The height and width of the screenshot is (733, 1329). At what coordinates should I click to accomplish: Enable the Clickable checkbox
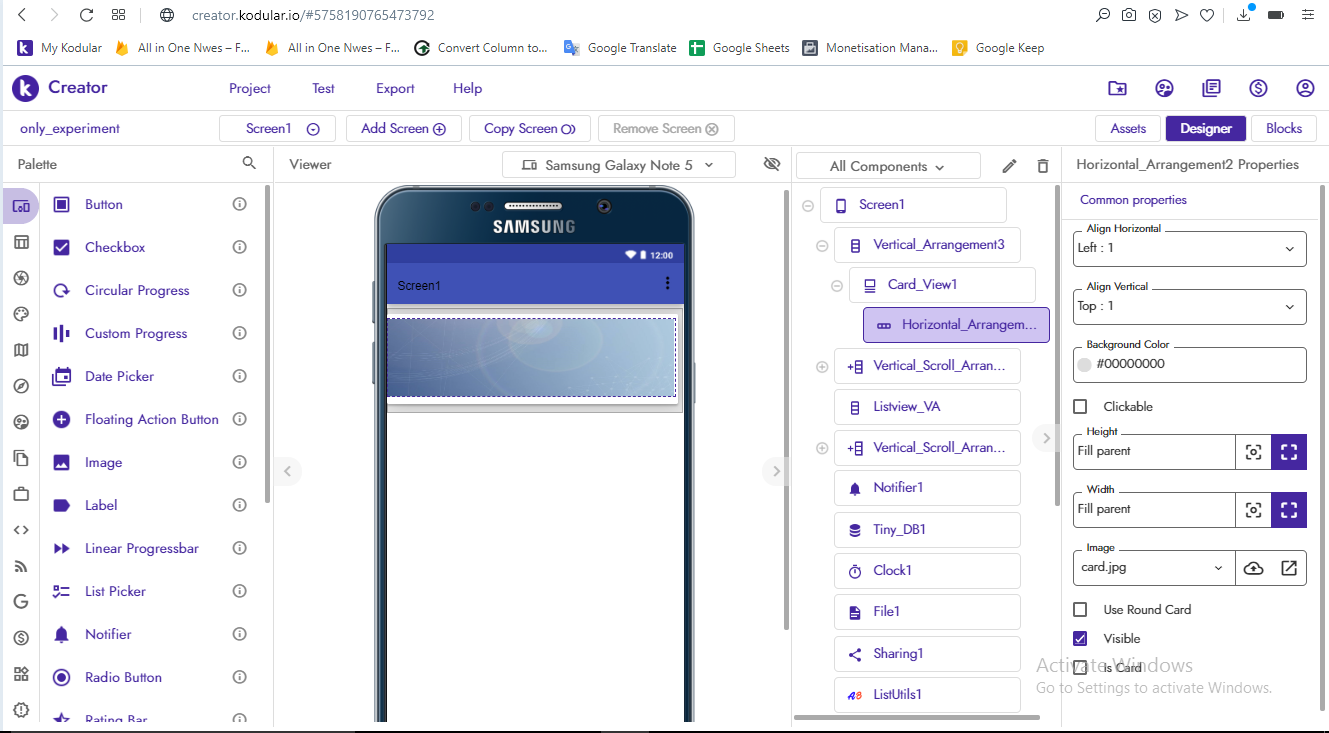pyautogui.click(x=1080, y=407)
